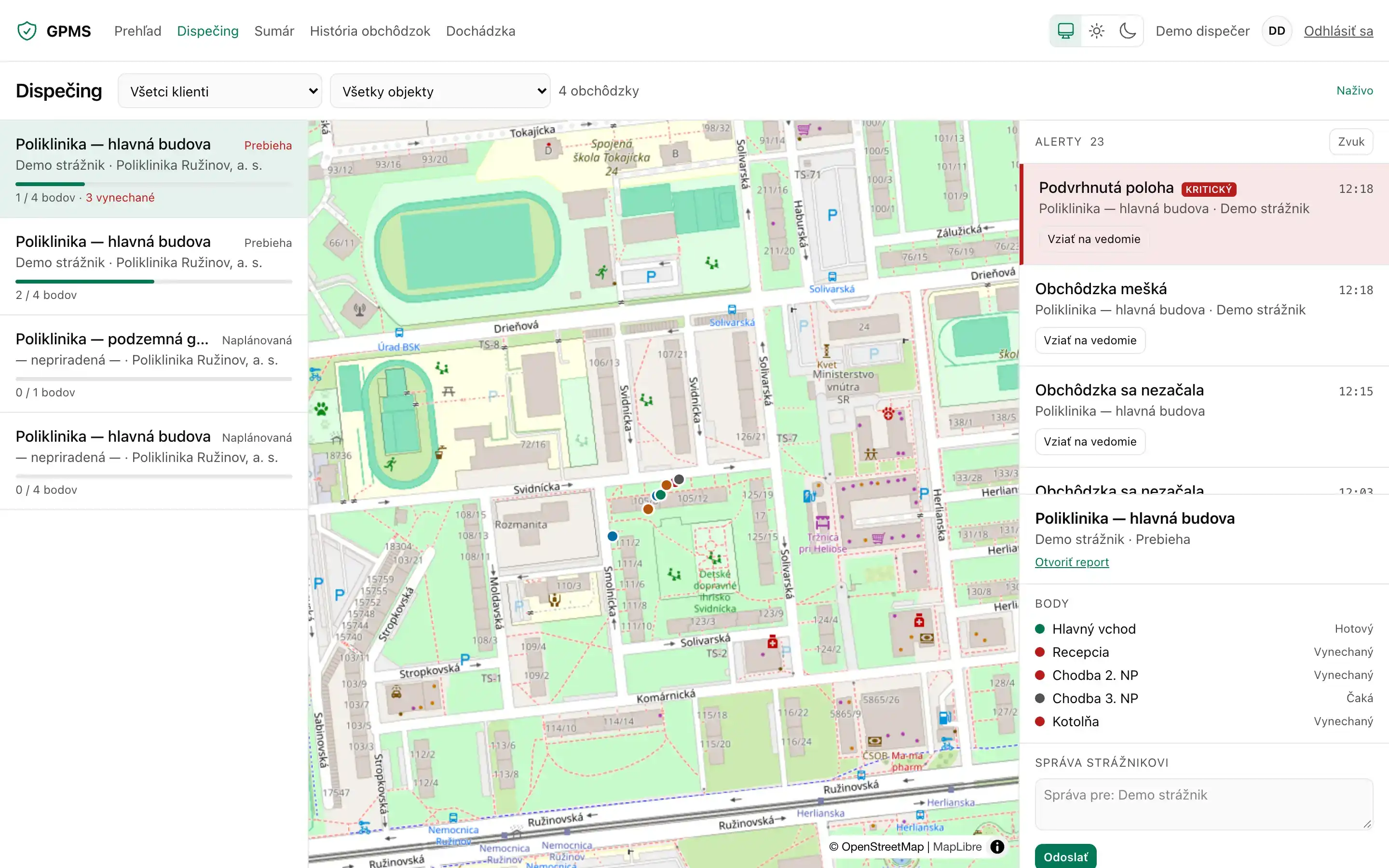The height and width of the screenshot is (868, 1389).
Task: Open the Všetky objekty dropdown
Action: point(440,91)
